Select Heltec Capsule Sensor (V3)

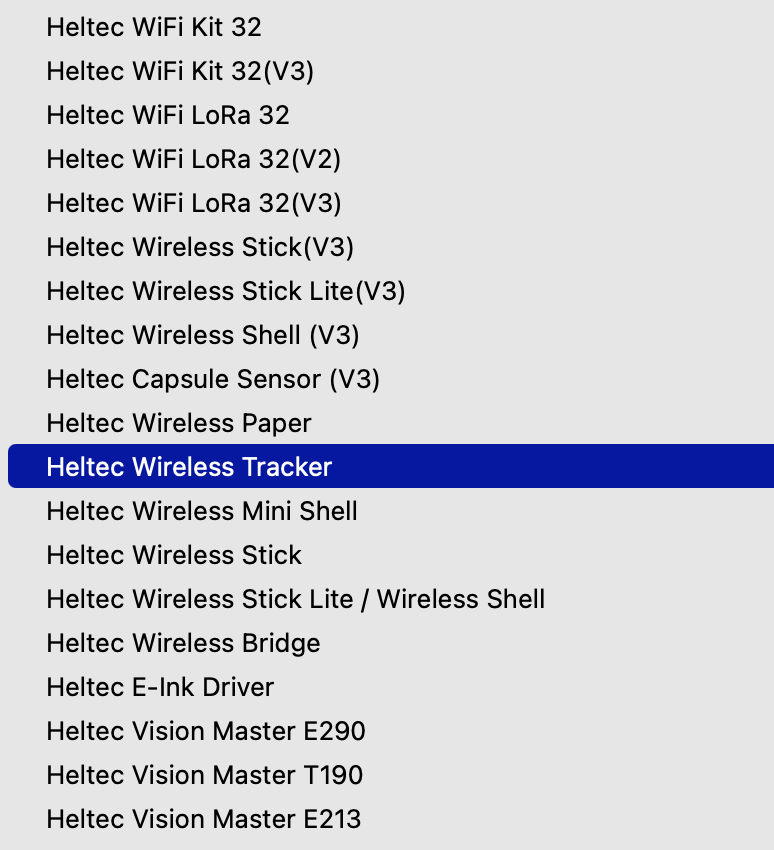click(x=213, y=379)
